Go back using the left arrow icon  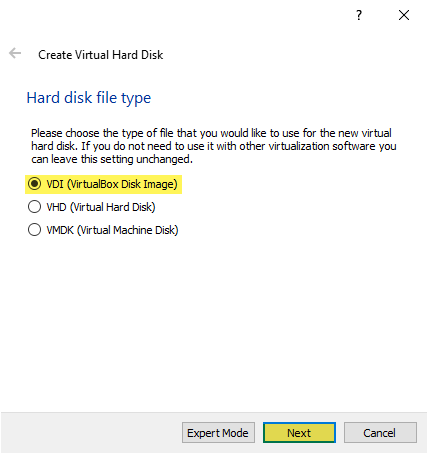click(x=15, y=53)
